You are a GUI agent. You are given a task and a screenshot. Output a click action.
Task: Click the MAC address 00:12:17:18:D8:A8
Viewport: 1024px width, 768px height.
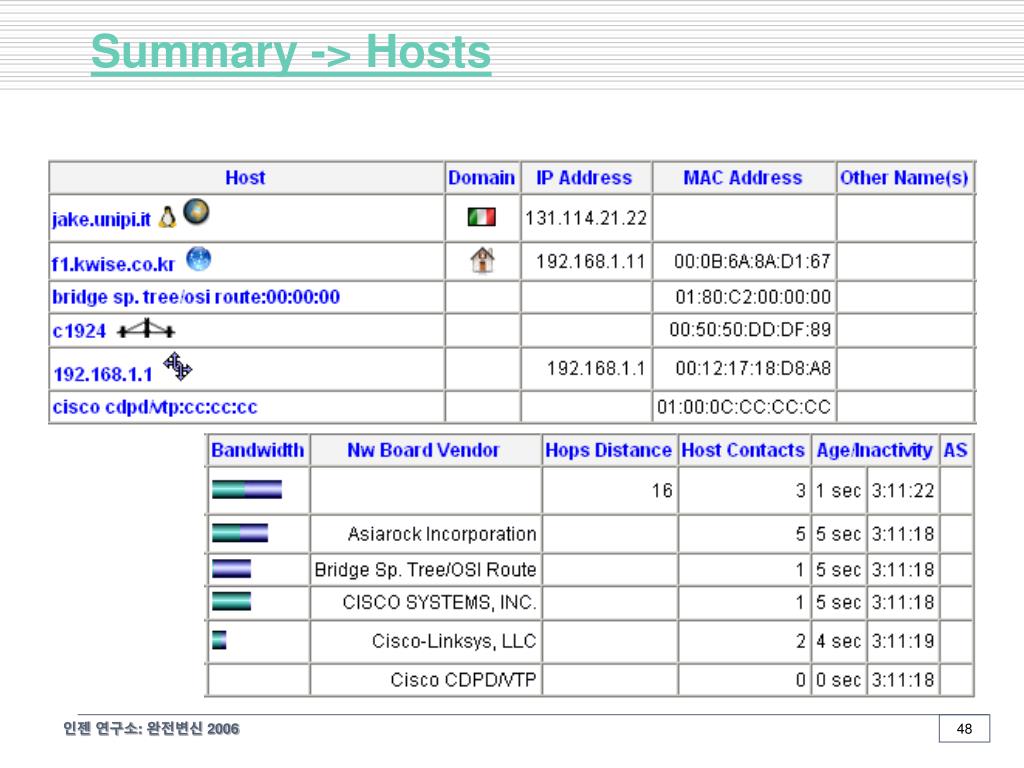pyautogui.click(x=753, y=368)
